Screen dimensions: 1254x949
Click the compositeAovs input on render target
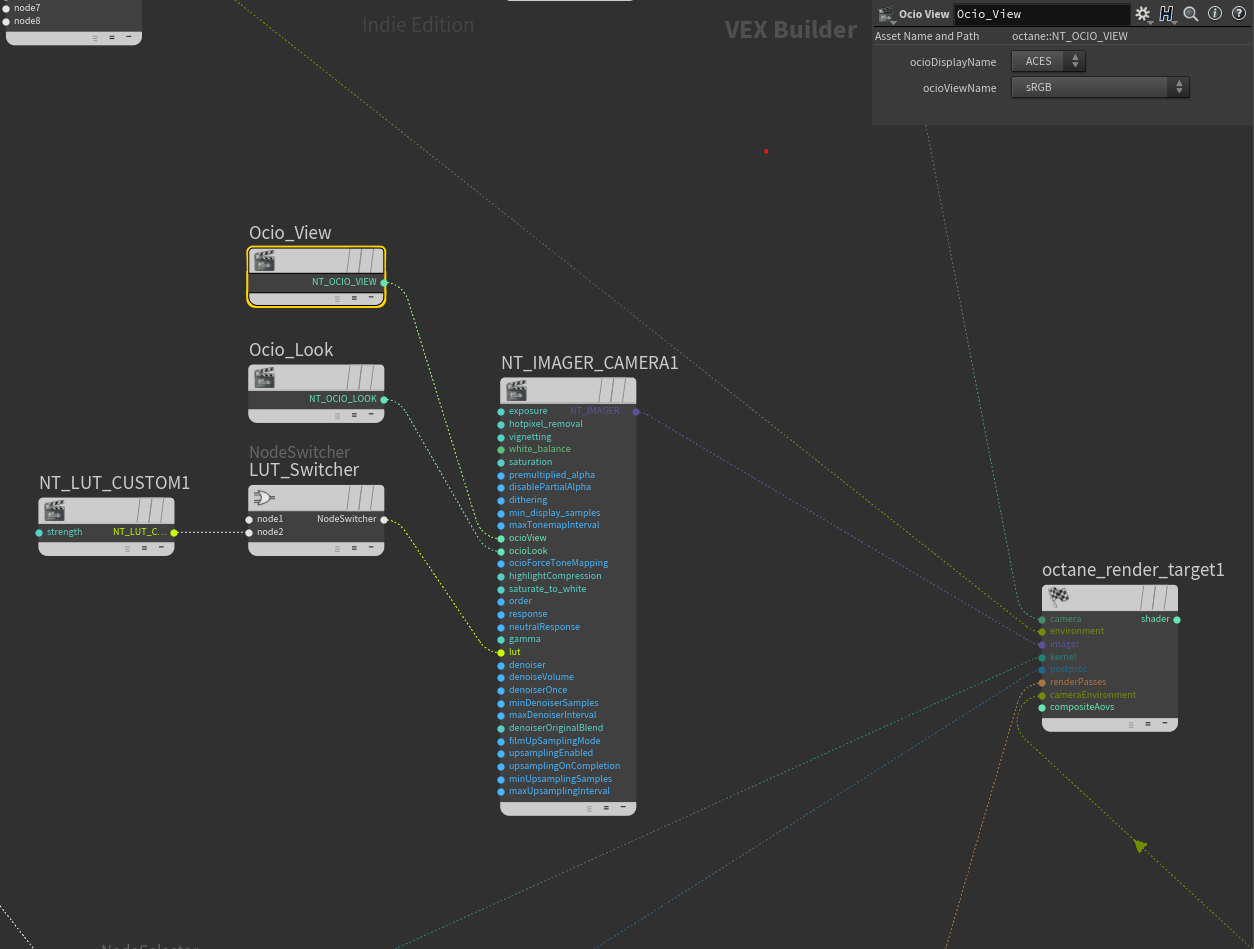coord(1042,707)
